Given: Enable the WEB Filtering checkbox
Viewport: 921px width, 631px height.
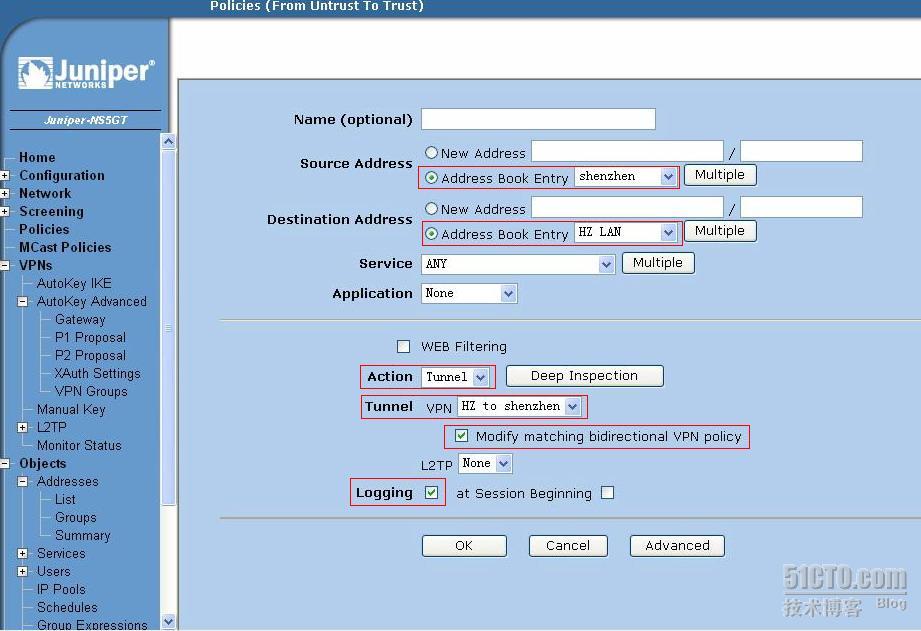Looking at the screenshot, I should (404, 347).
